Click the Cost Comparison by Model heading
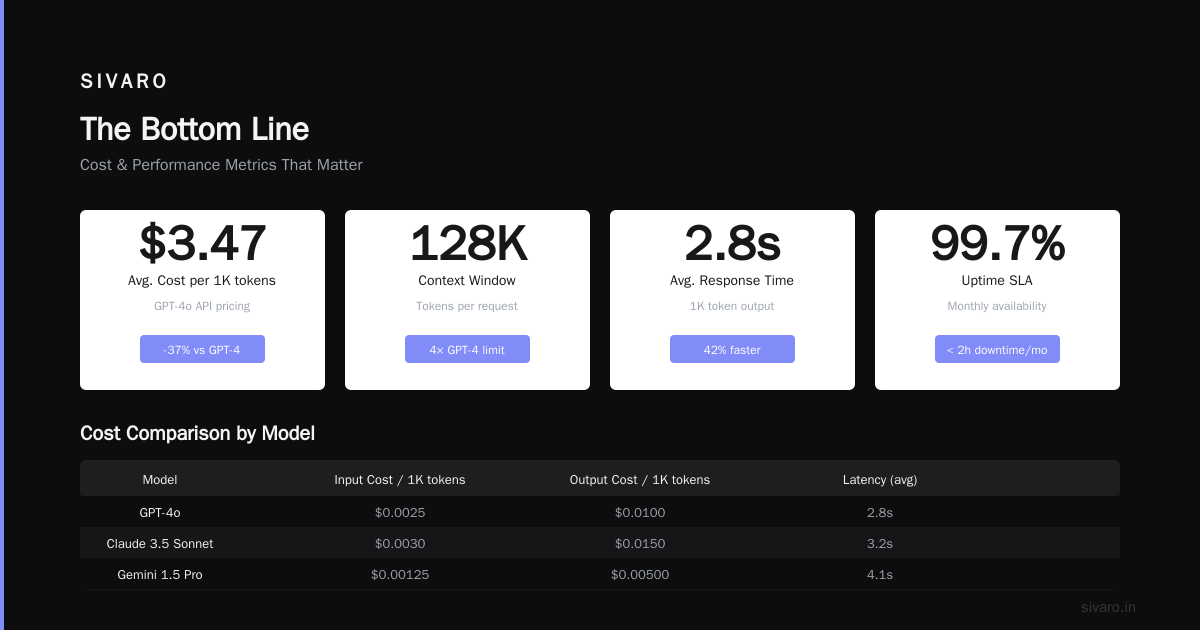Image resolution: width=1200 pixels, height=630 pixels. pos(197,433)
